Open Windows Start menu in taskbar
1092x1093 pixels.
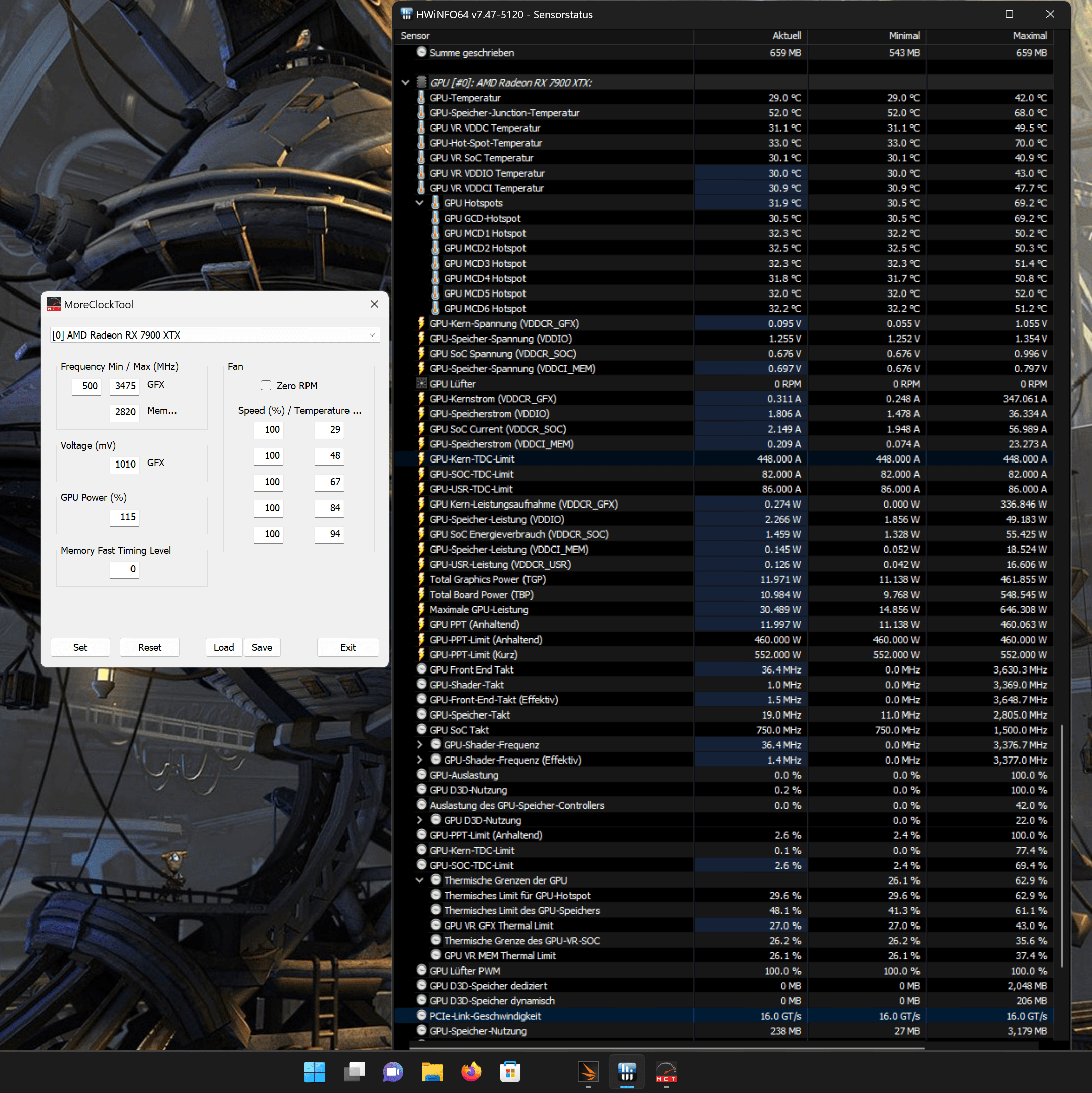[x=315, y=1072]
